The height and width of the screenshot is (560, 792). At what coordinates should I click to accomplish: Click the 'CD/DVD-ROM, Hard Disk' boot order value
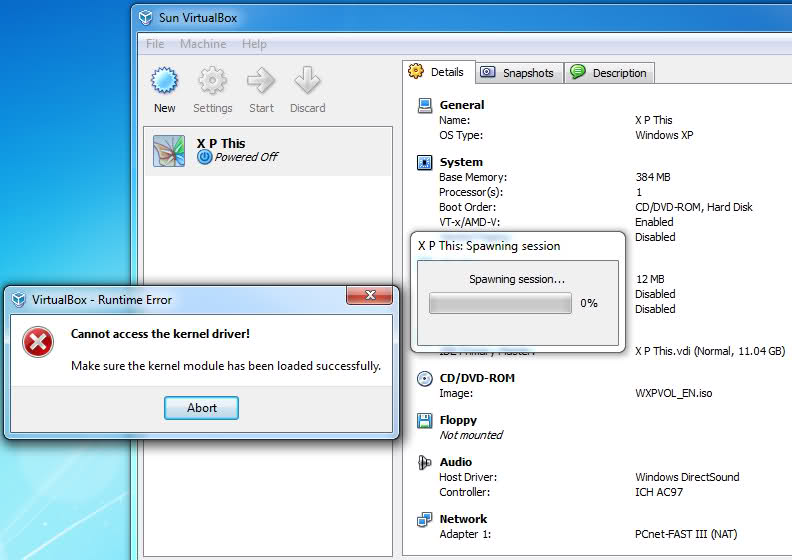coord(694,207)
